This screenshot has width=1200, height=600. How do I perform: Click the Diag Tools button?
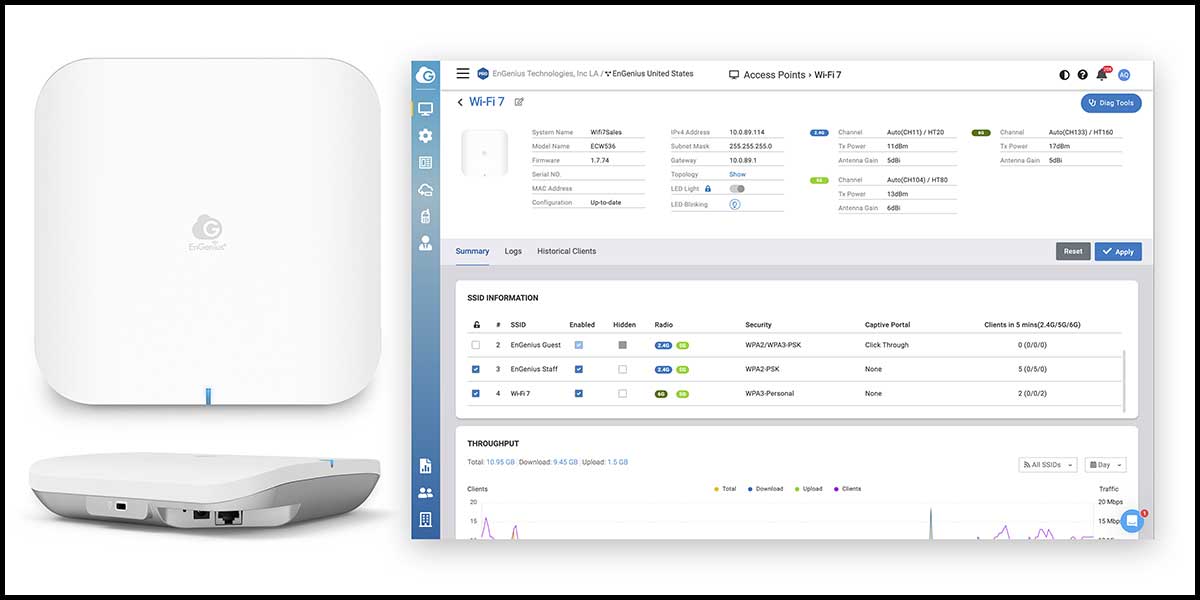coord(1111,103)
